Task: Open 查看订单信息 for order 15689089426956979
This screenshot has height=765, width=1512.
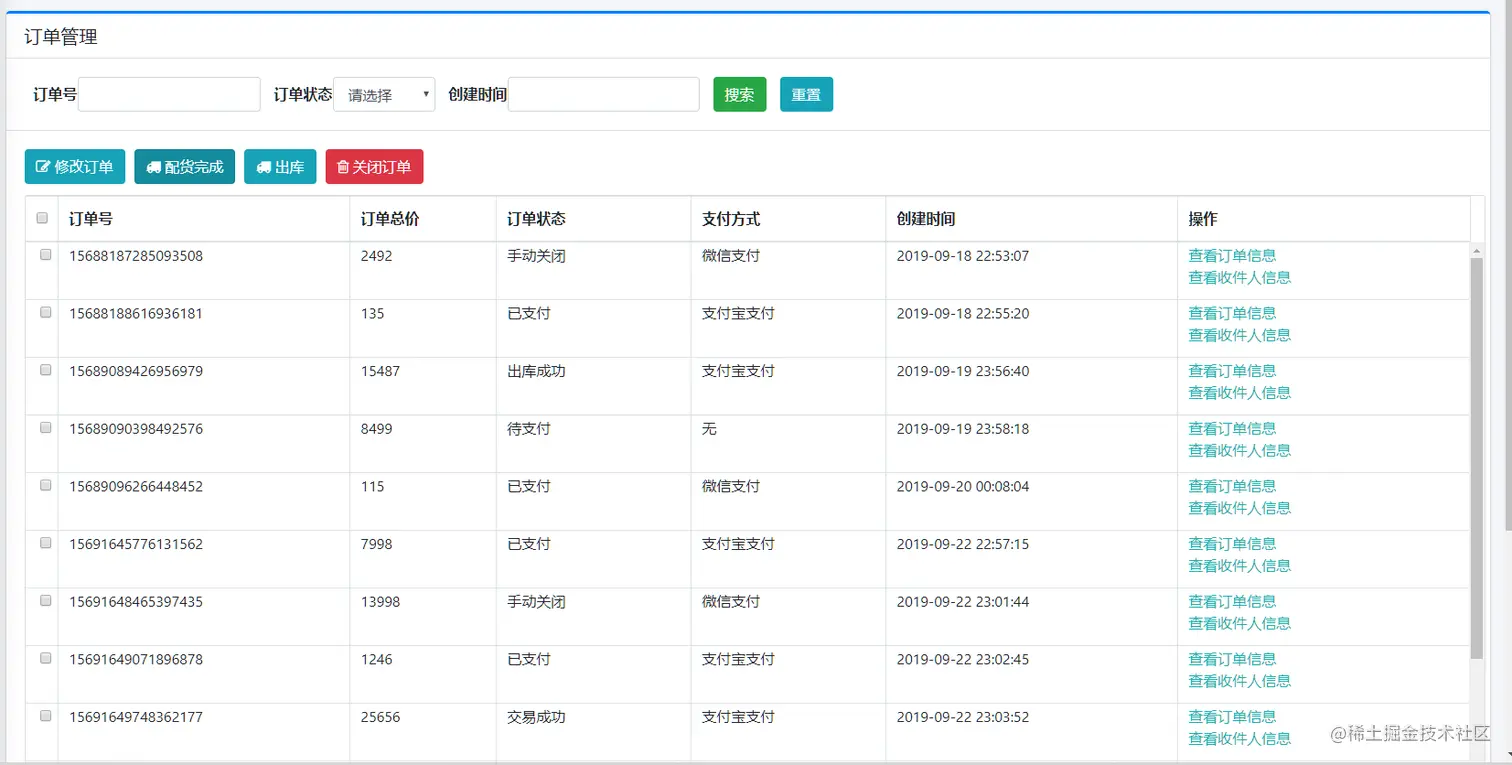Action: coord(1232,371)
